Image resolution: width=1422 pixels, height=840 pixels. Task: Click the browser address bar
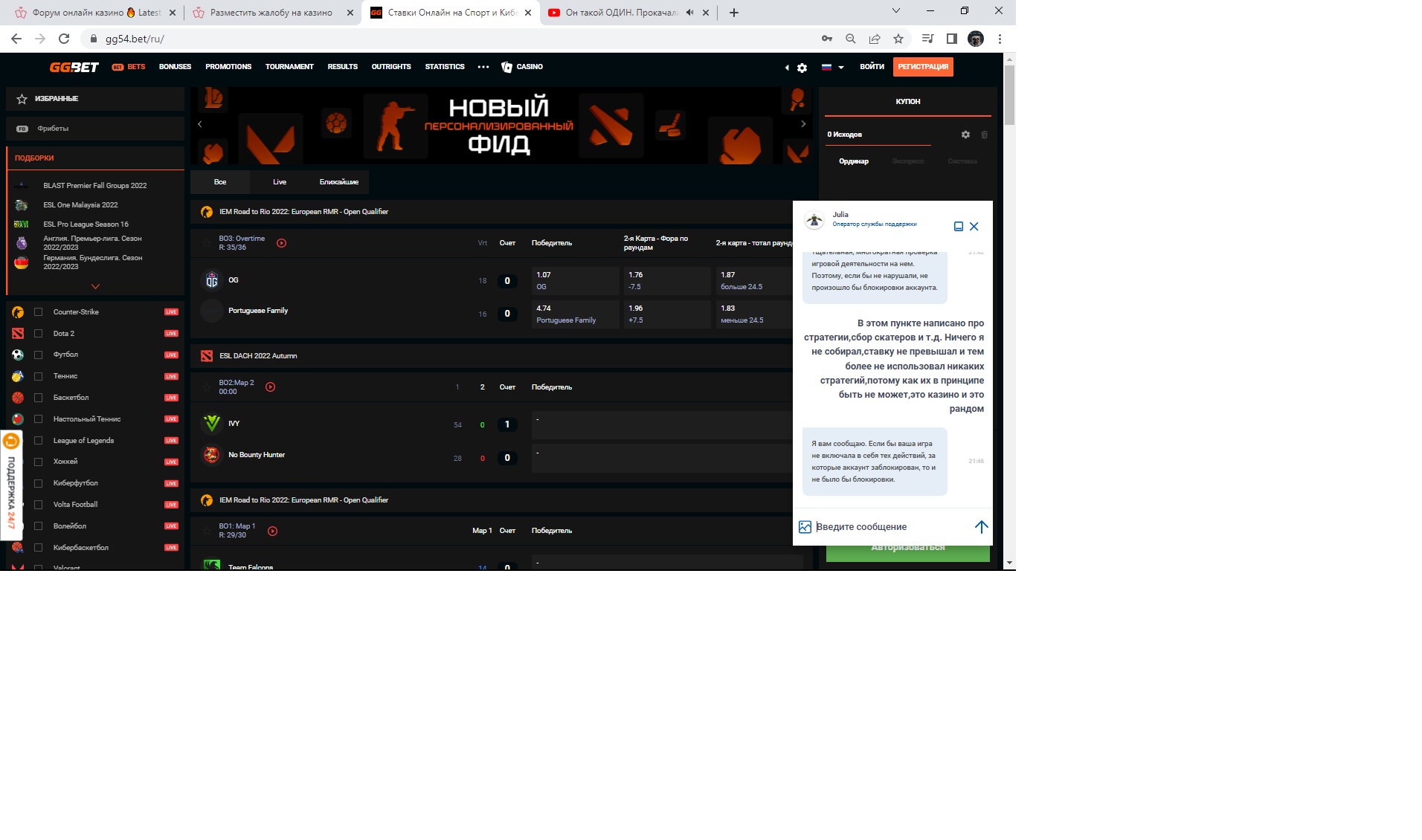pyautogui.click(x=446, y=39)
